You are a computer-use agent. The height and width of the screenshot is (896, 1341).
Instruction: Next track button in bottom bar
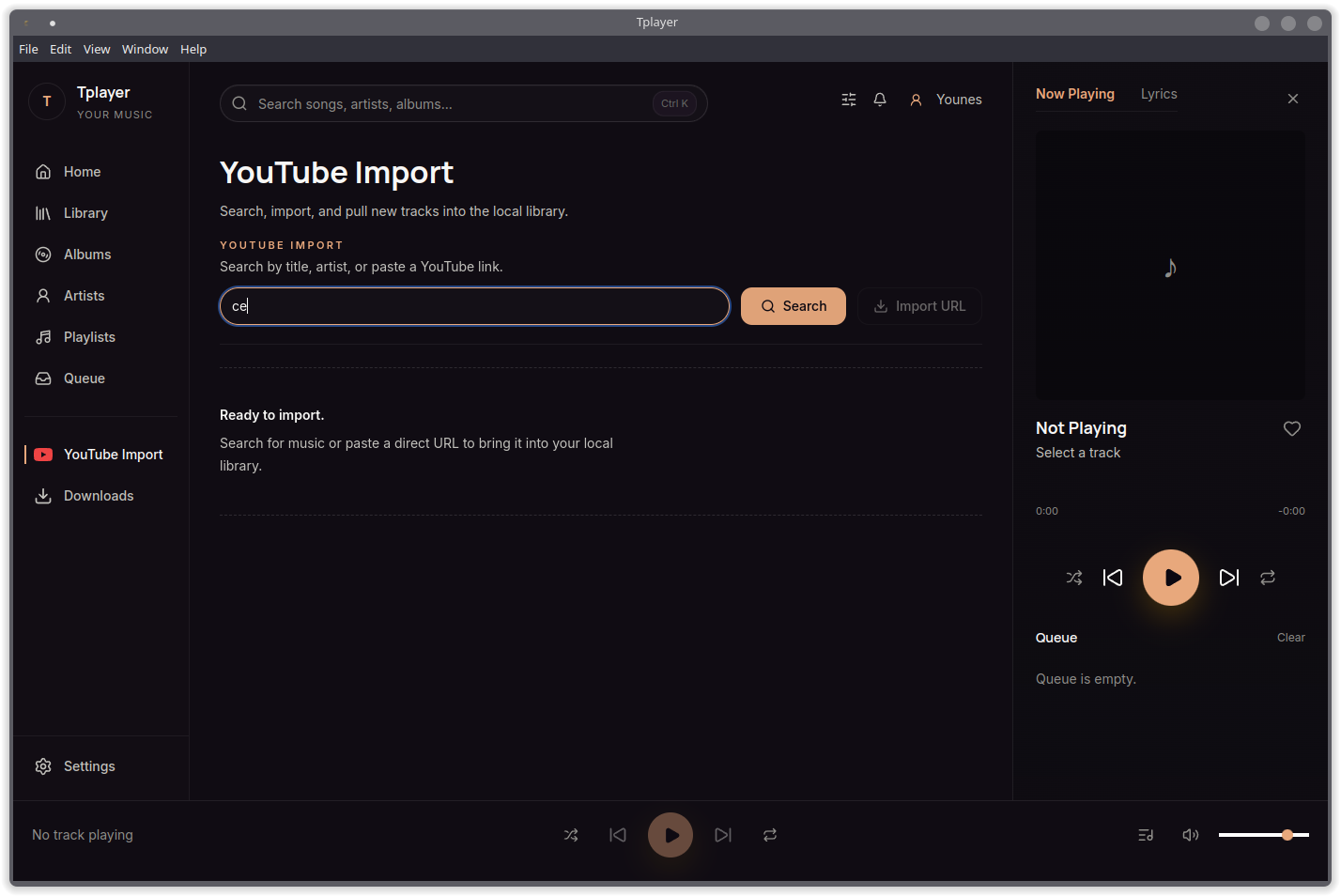(x=723, y=835)
